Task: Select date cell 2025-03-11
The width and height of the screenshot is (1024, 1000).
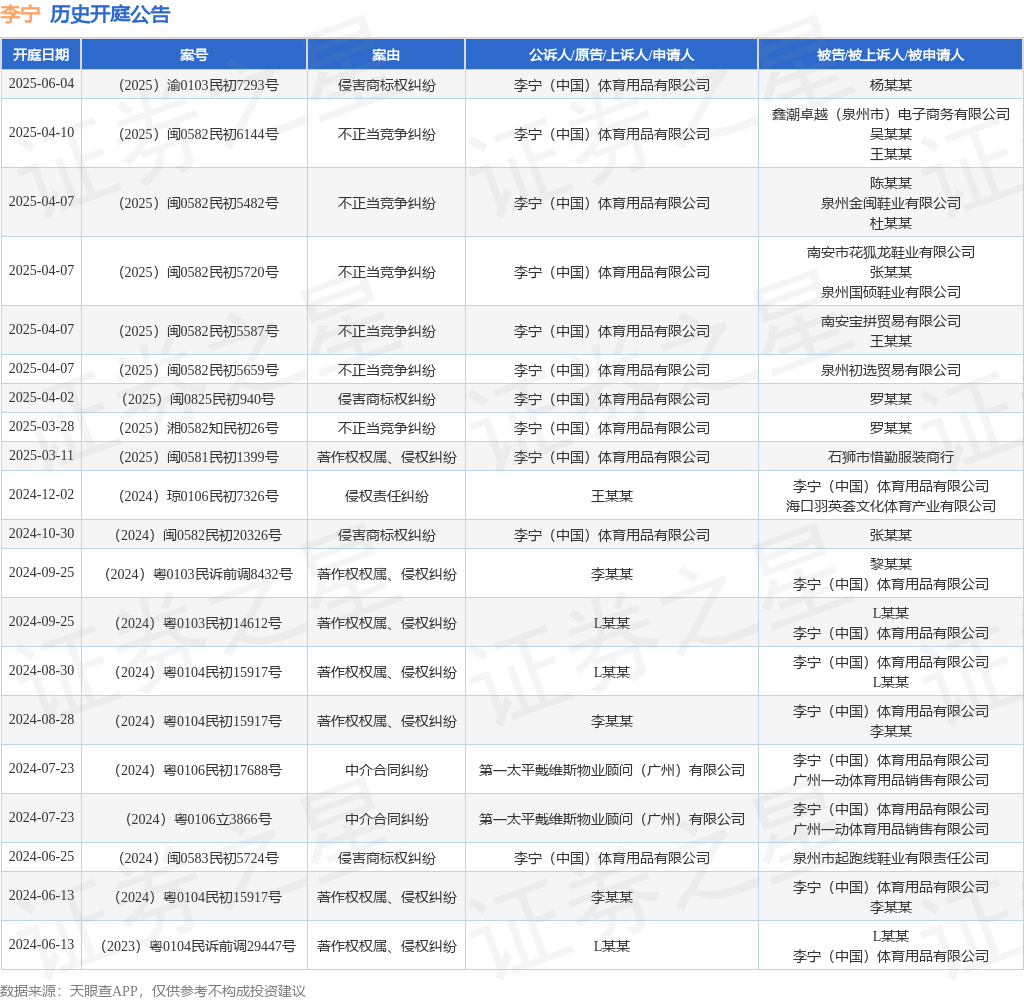Action: [41, 456]
